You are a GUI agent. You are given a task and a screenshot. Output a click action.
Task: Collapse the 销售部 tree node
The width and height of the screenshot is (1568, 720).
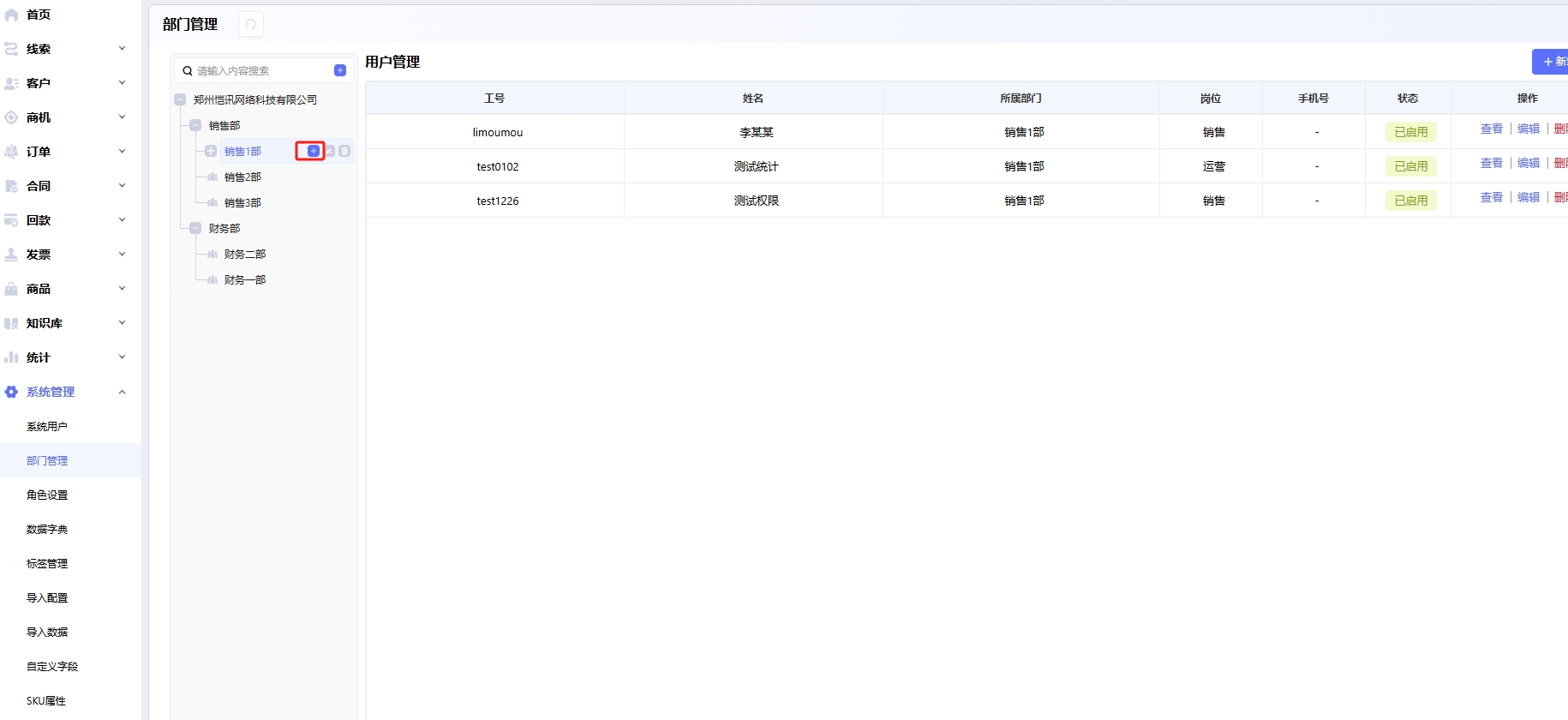pyautogui.click(x=195, y=125)
